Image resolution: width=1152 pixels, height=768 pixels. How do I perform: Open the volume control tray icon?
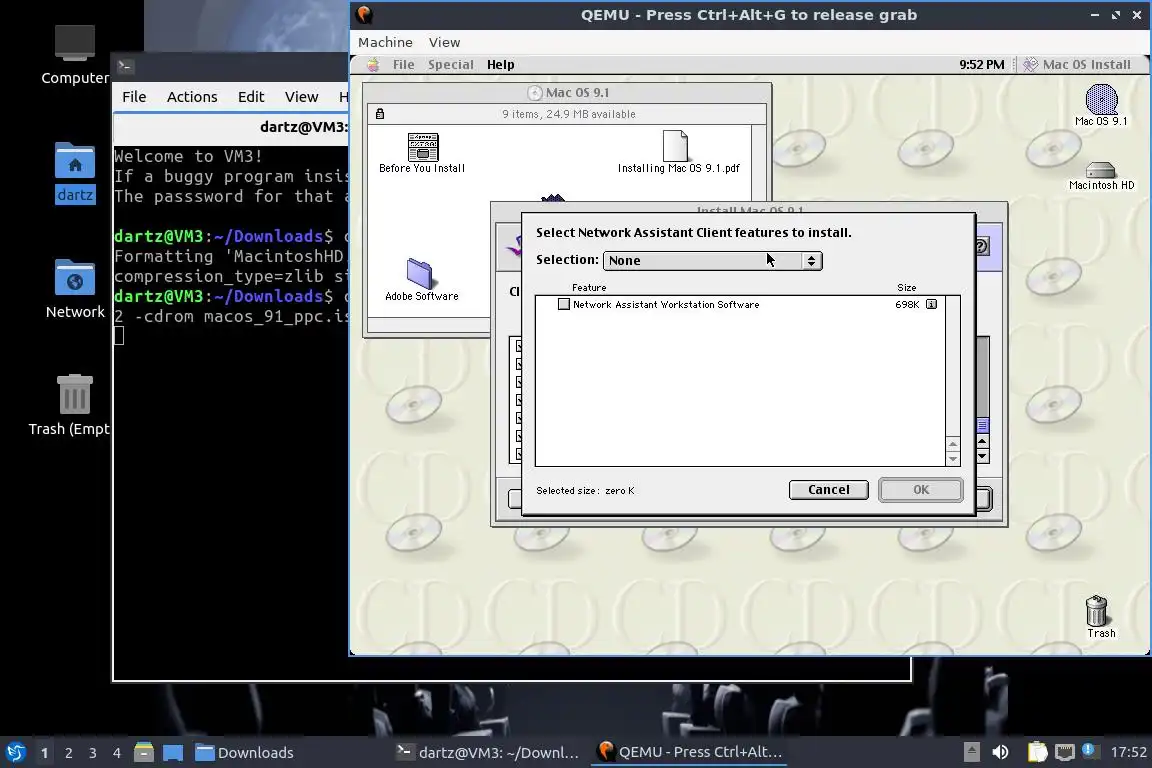pos(1000,752)
